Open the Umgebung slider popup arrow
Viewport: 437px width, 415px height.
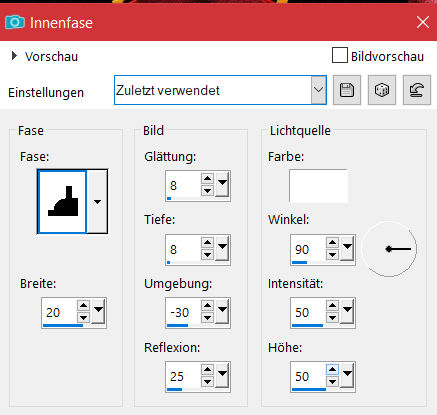(222, 311)
